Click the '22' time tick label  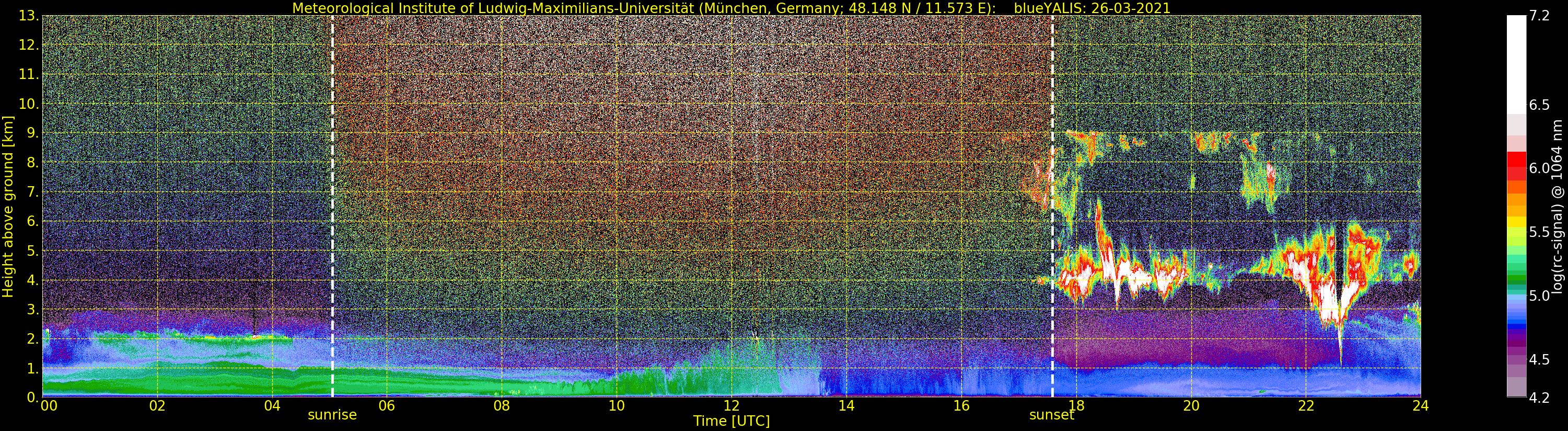tap(1306, 405)
